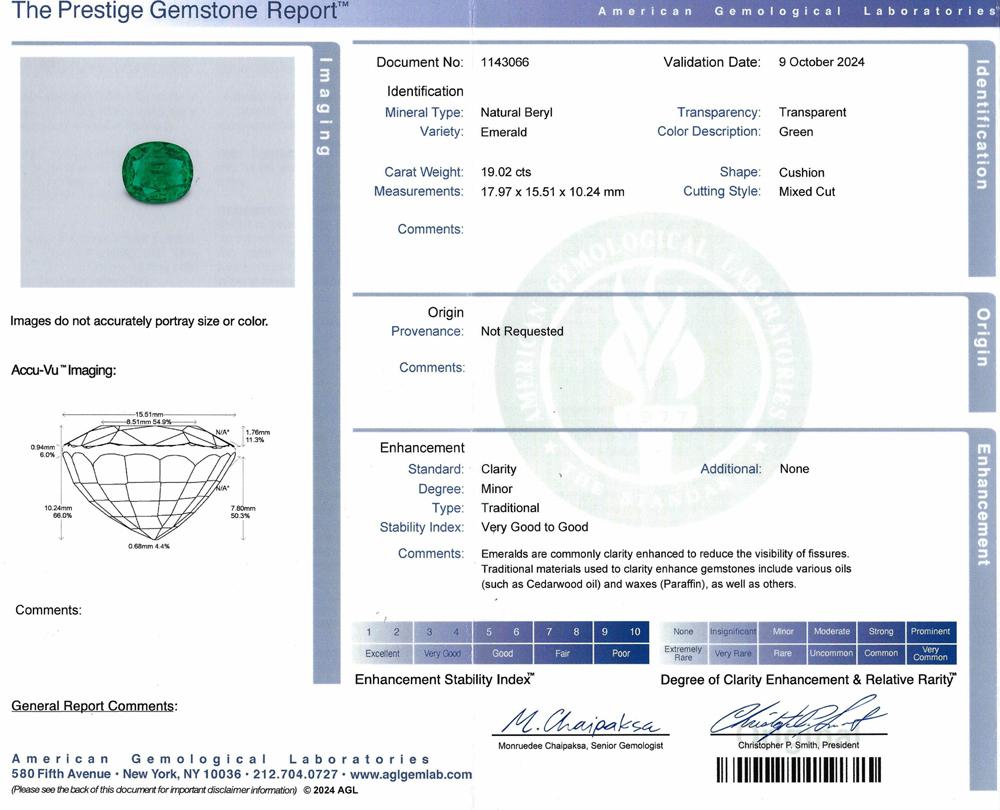The height and width of the screenshot is (810, 1000).
Task: Click The Prestige Gemstone Report title
Action: click(x=180, y=10)
